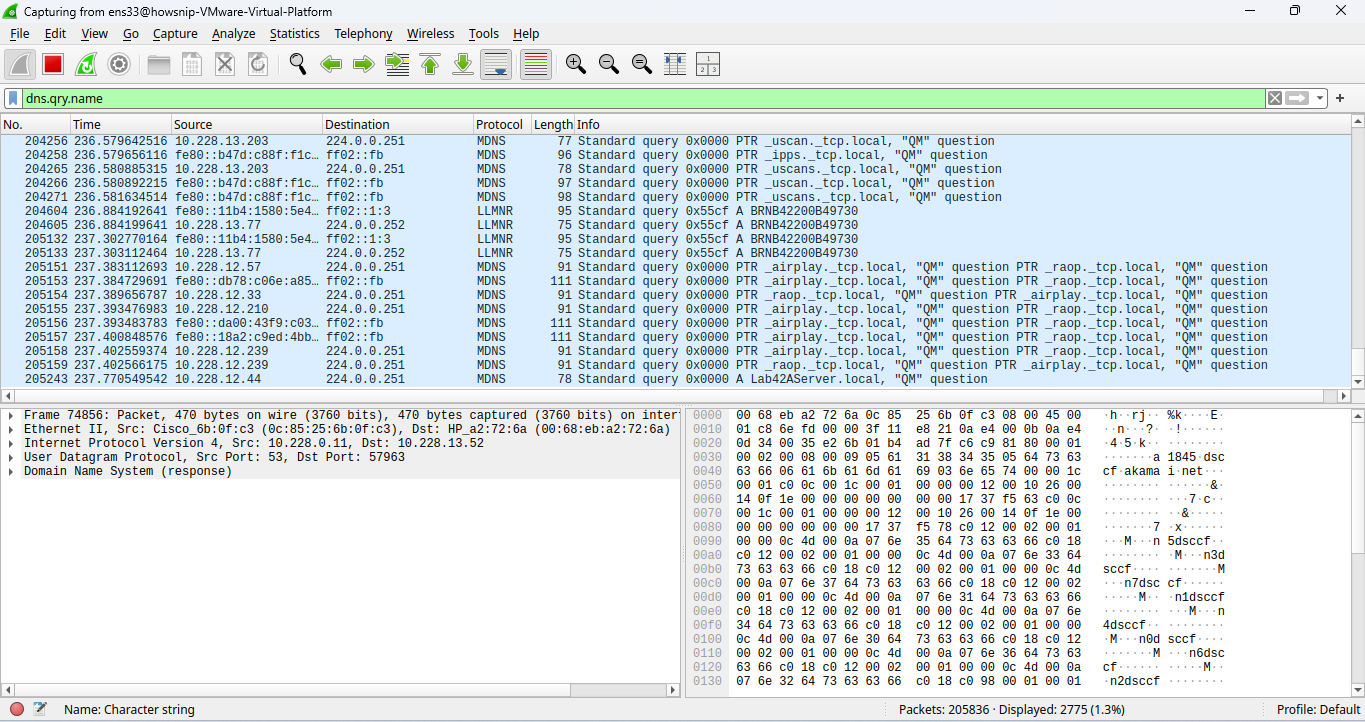Apply the display filter arrow
This screenshot has width=1365, height=722.
(1298, 98)
